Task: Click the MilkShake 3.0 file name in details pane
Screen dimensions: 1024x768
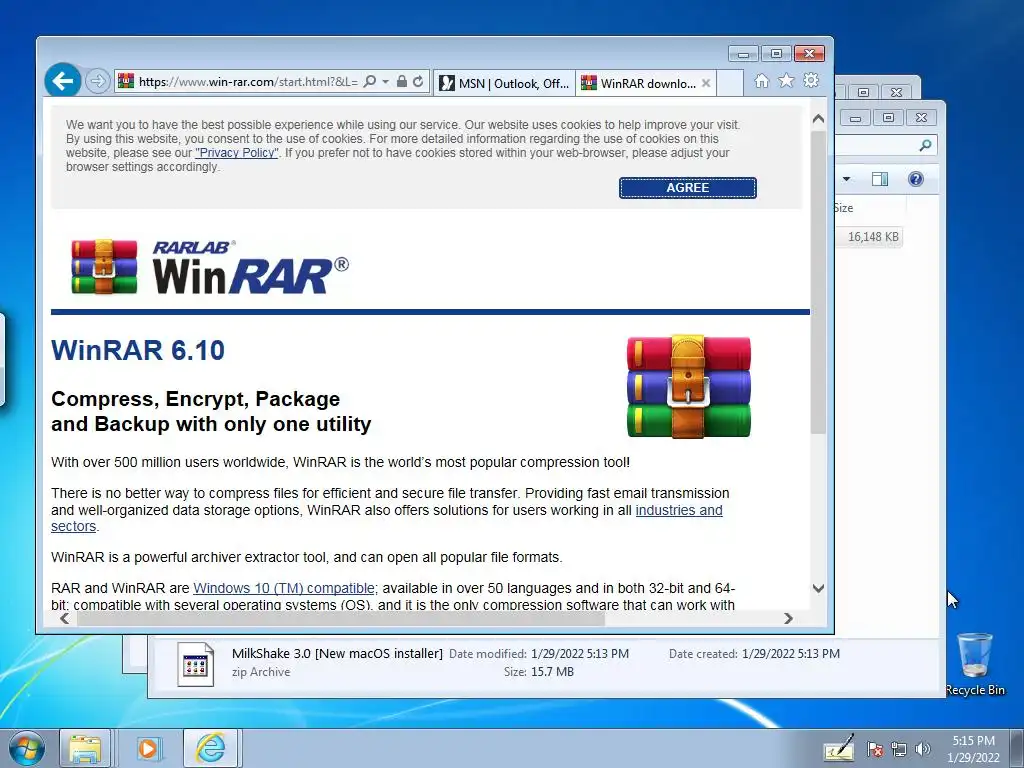Action: [337, 653]
